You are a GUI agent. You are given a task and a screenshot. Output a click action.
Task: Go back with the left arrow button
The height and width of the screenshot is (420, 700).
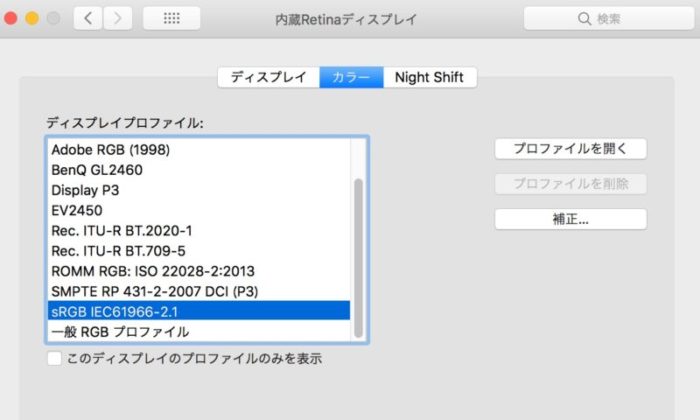click(x=88, y=18)
